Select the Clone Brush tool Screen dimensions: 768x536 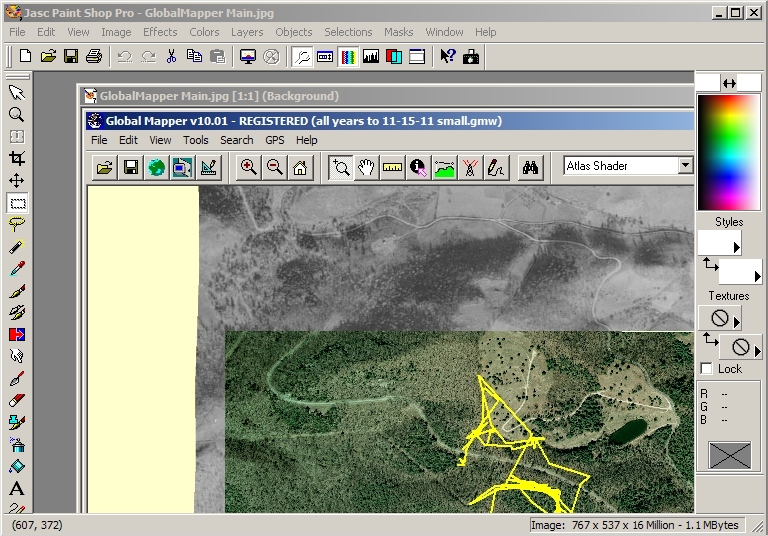click(x=17, y=313)
